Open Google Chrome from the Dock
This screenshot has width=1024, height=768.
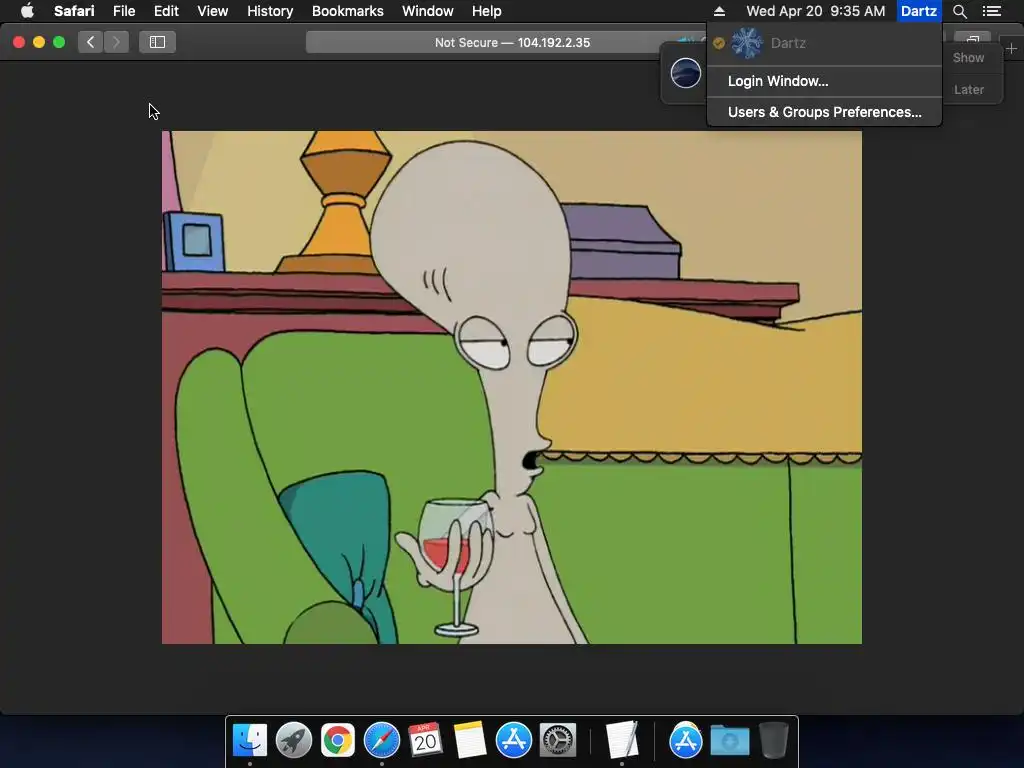(338, 740)
